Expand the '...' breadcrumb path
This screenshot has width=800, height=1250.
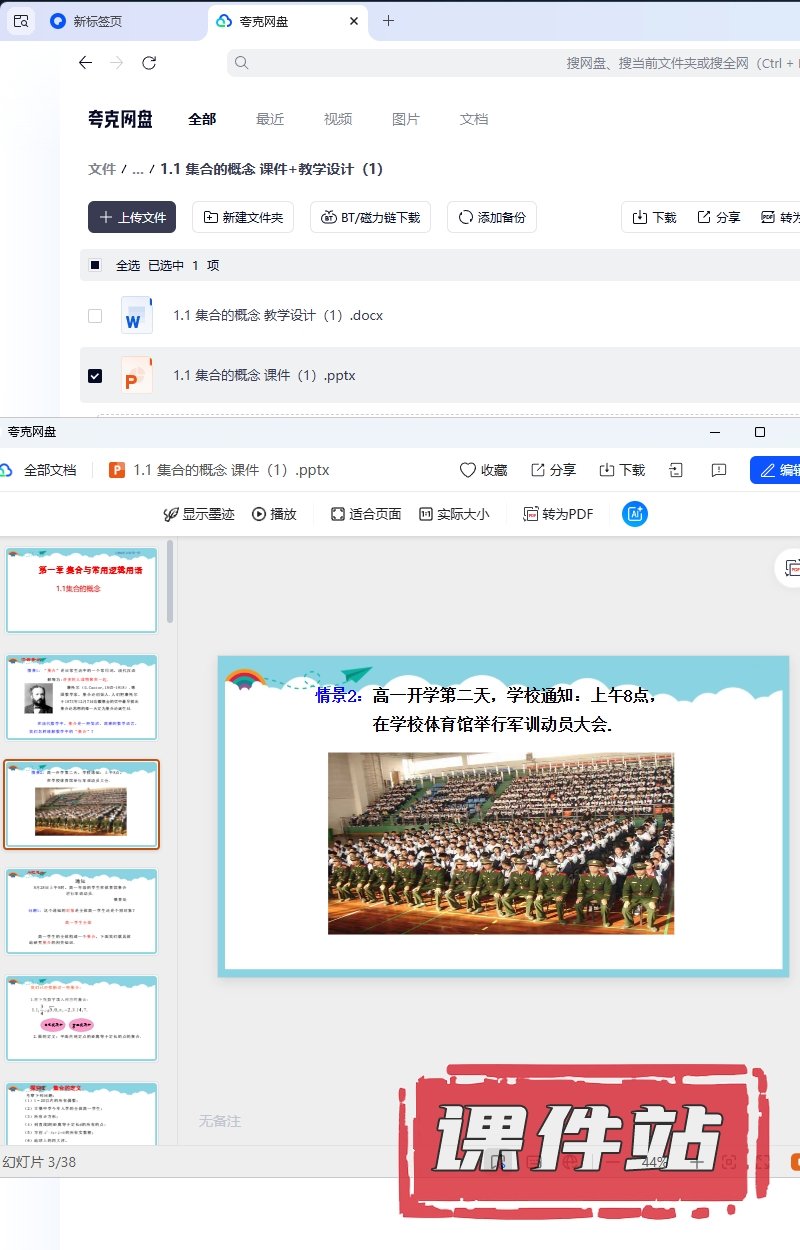[138, 169]
